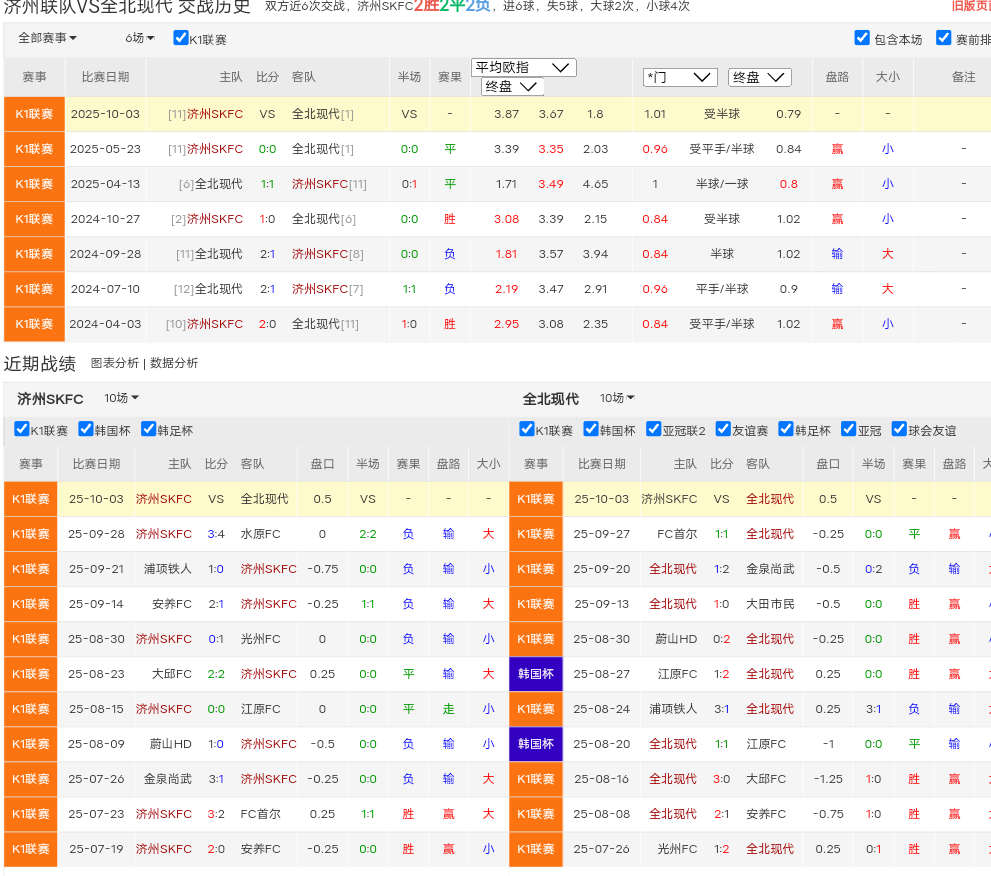The height and width of the screenshot is (876, 991).
Task: Expand the 10场 dropdown beside 全北现代 heading
Action: coord(617,398)
